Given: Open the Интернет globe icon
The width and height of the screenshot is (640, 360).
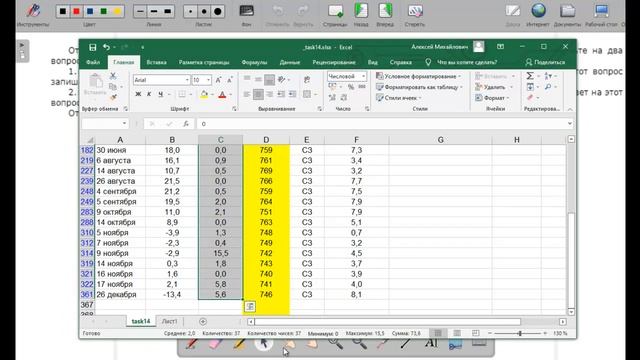Looking at the screenshot, I should tap(538, 11).
